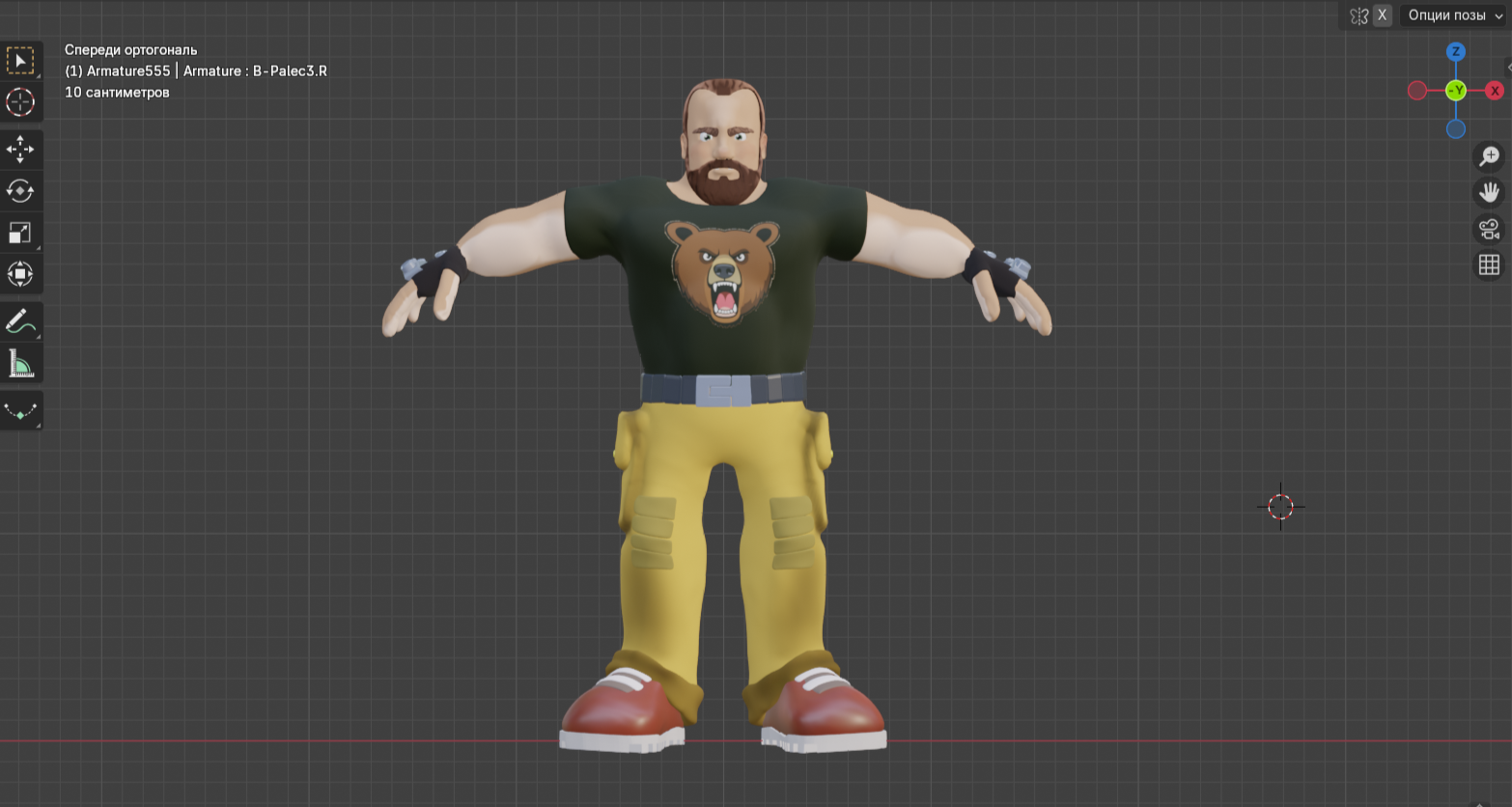Click the pan view hand icon
The width and height of the screenshot is (1512, 807).
coord(1489,191)
